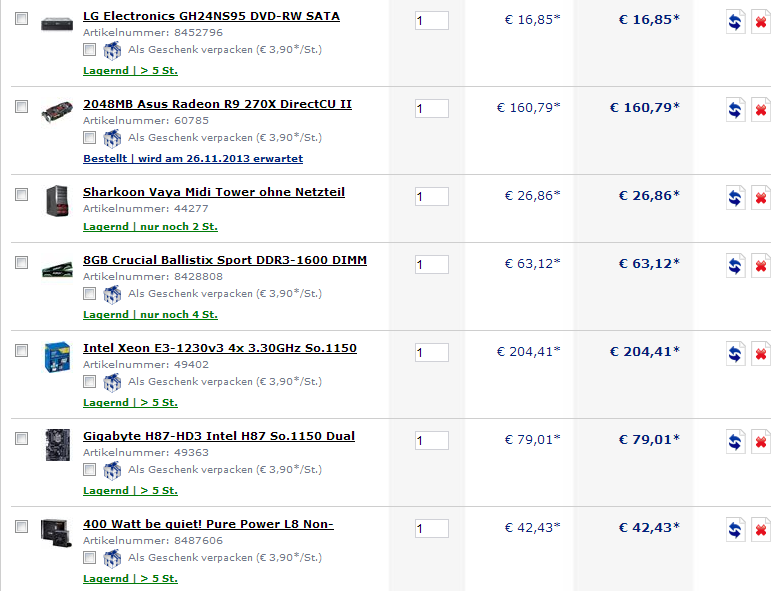This screenshot has width=779, height=591.
Task: Open the 8GB Crucial Ballistix Sport product link
Action: click(224, 260)
